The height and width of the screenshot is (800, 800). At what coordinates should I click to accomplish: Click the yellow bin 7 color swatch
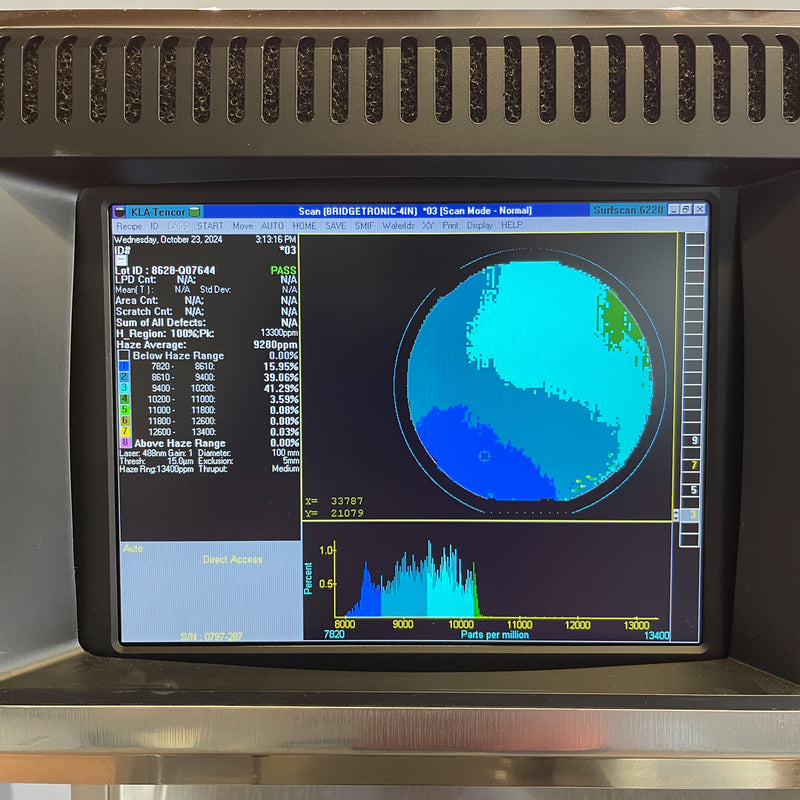124,432
